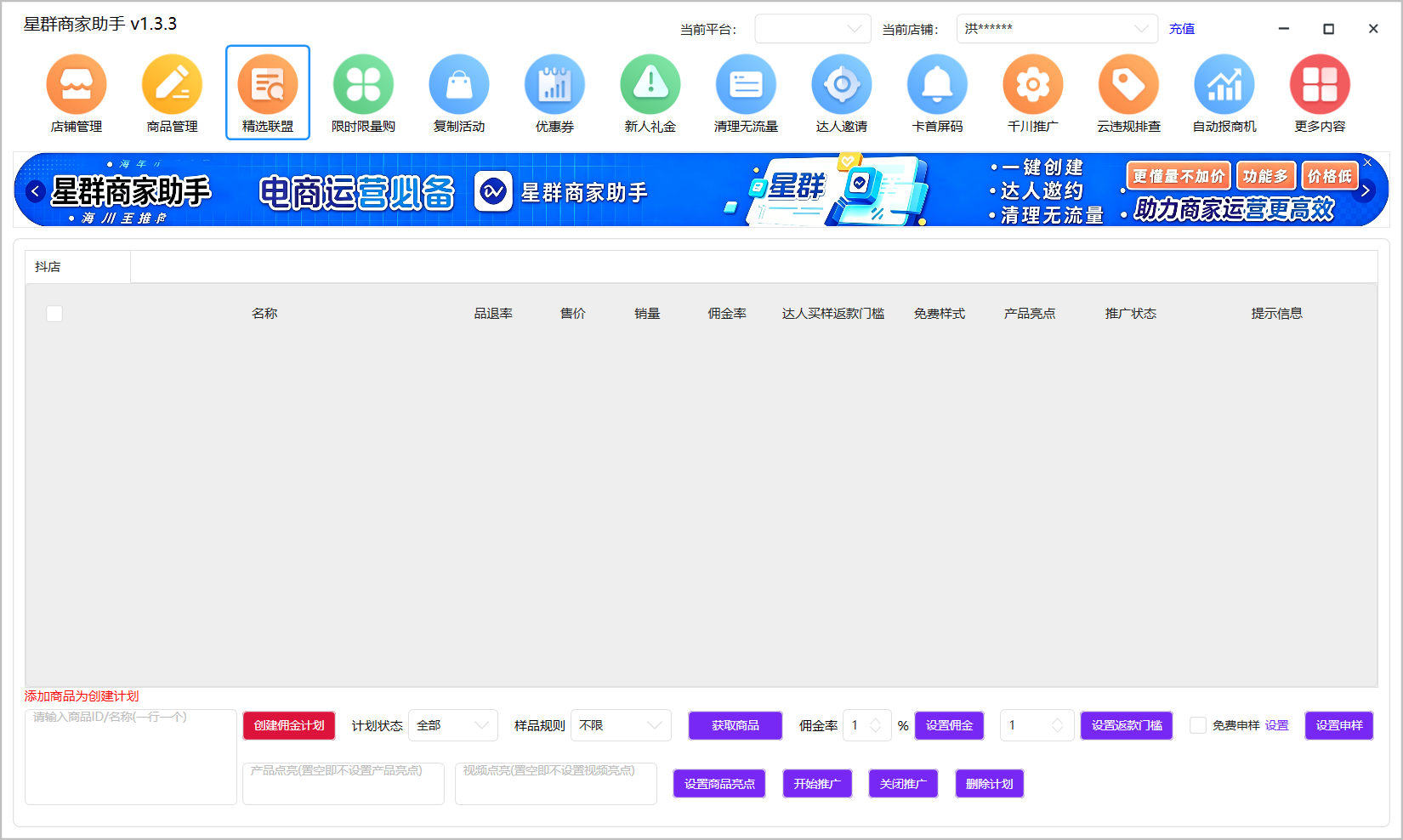Open 云违规排查 tag icon
Screen dimensions: 1403x840
pos(1128,84)
